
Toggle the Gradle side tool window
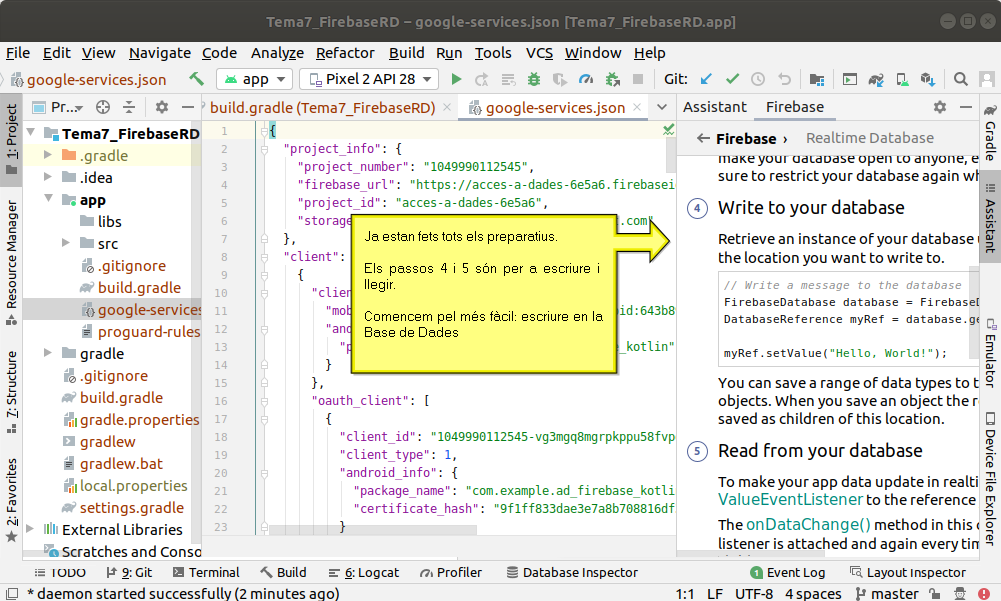(990, 133)
